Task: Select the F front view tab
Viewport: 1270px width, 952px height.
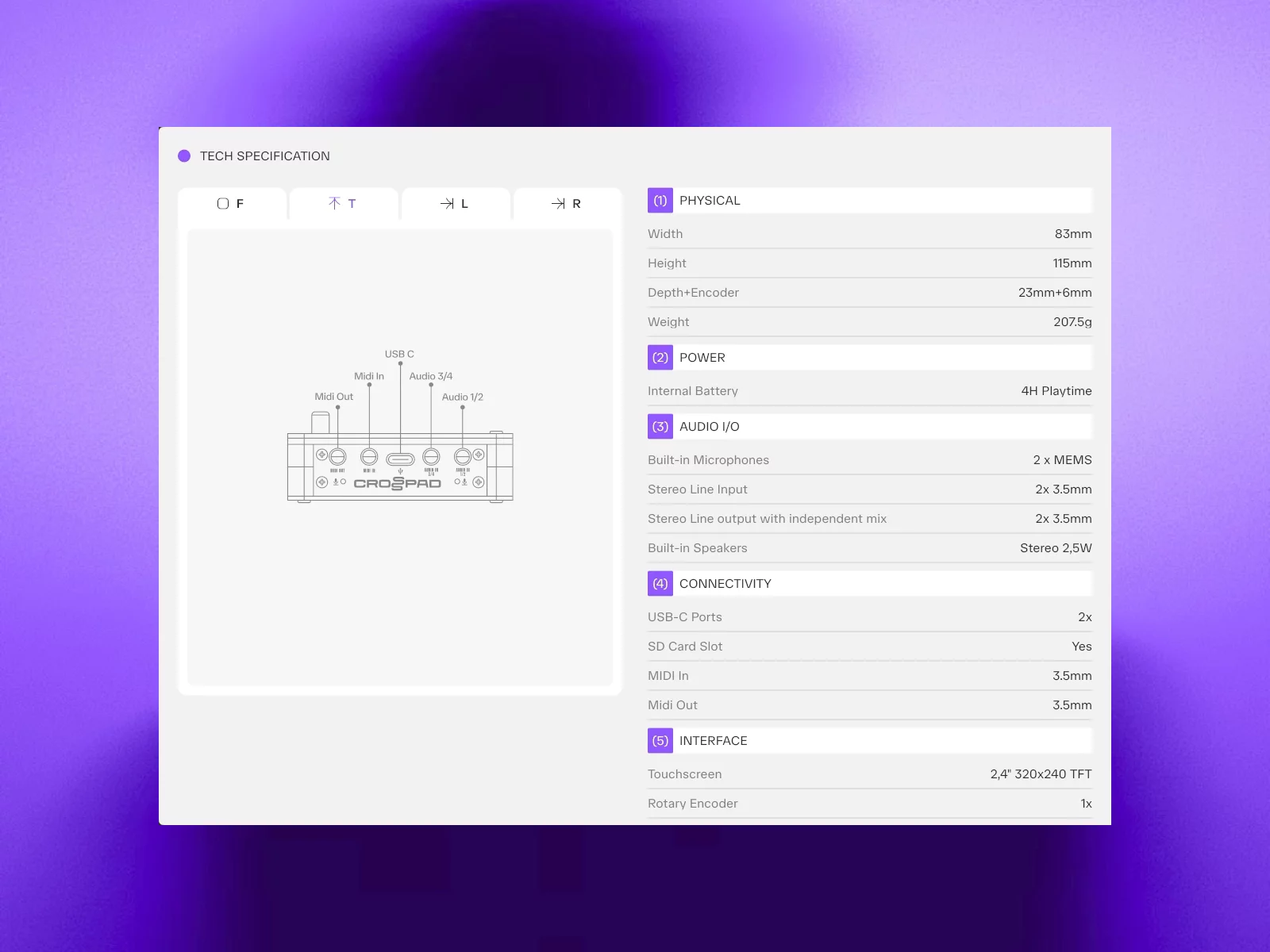Action: [x=232, y=204]
